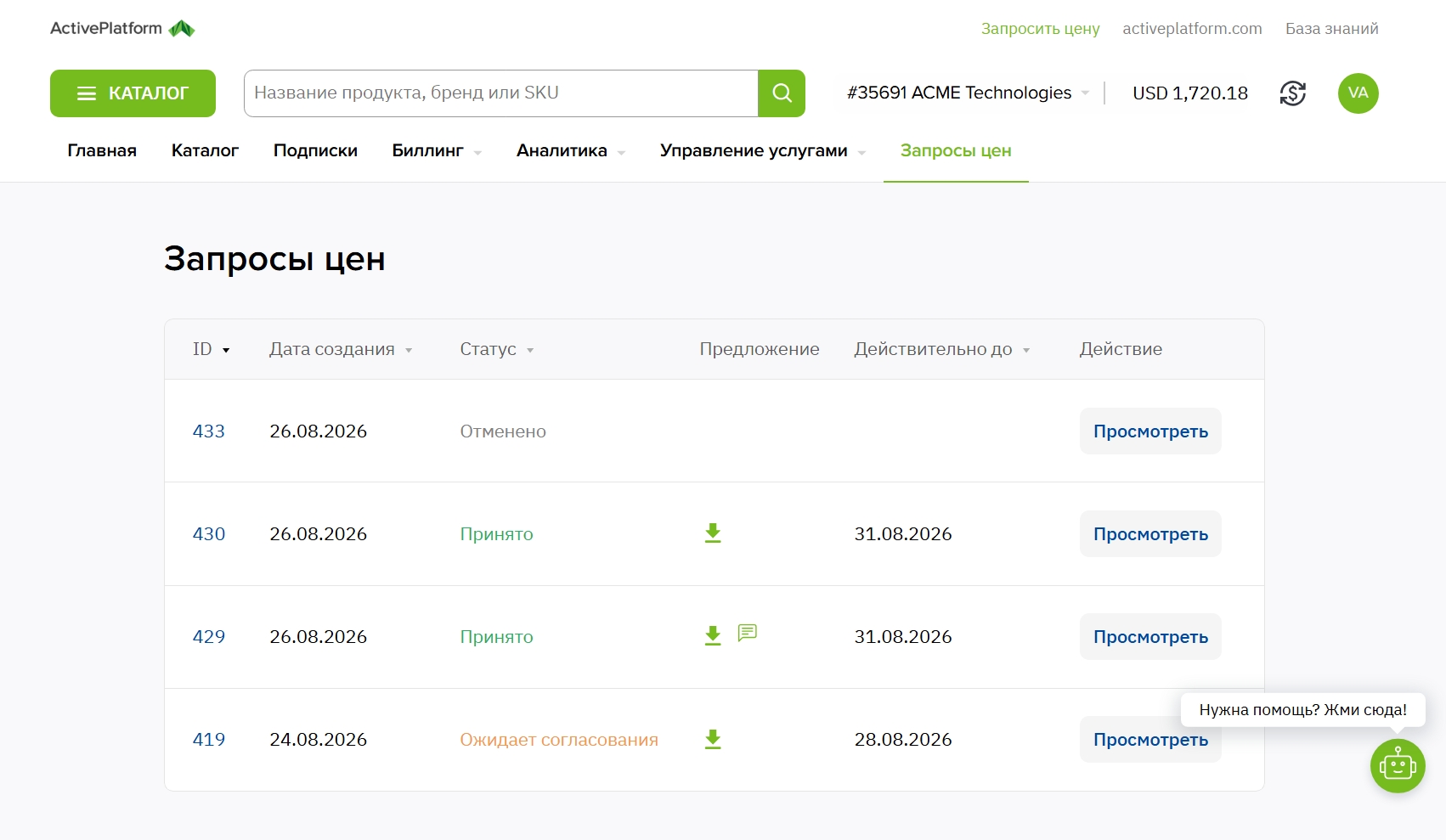
Task: Open the Статус column filter
Action: point(497,349)
